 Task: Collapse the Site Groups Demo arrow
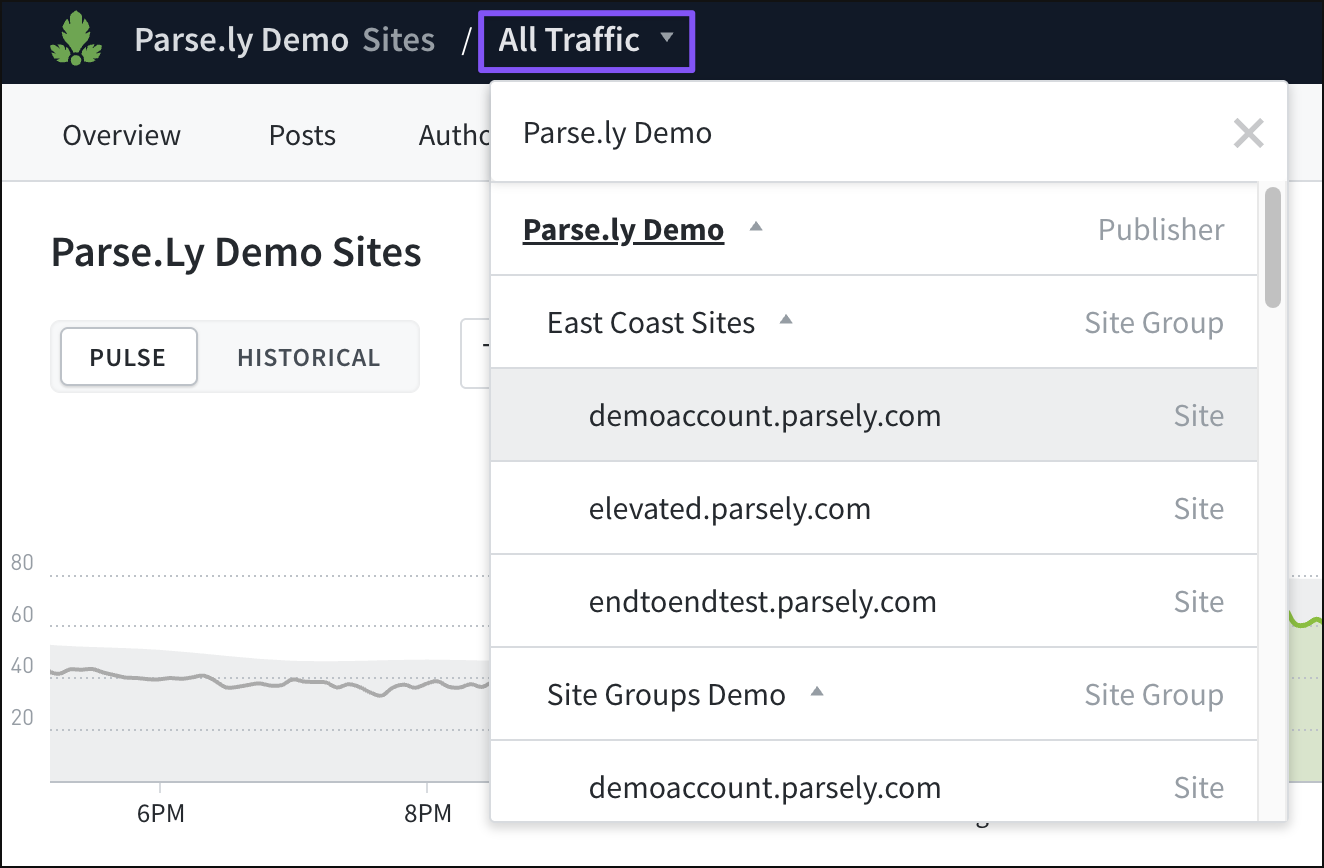click(817, 692)
